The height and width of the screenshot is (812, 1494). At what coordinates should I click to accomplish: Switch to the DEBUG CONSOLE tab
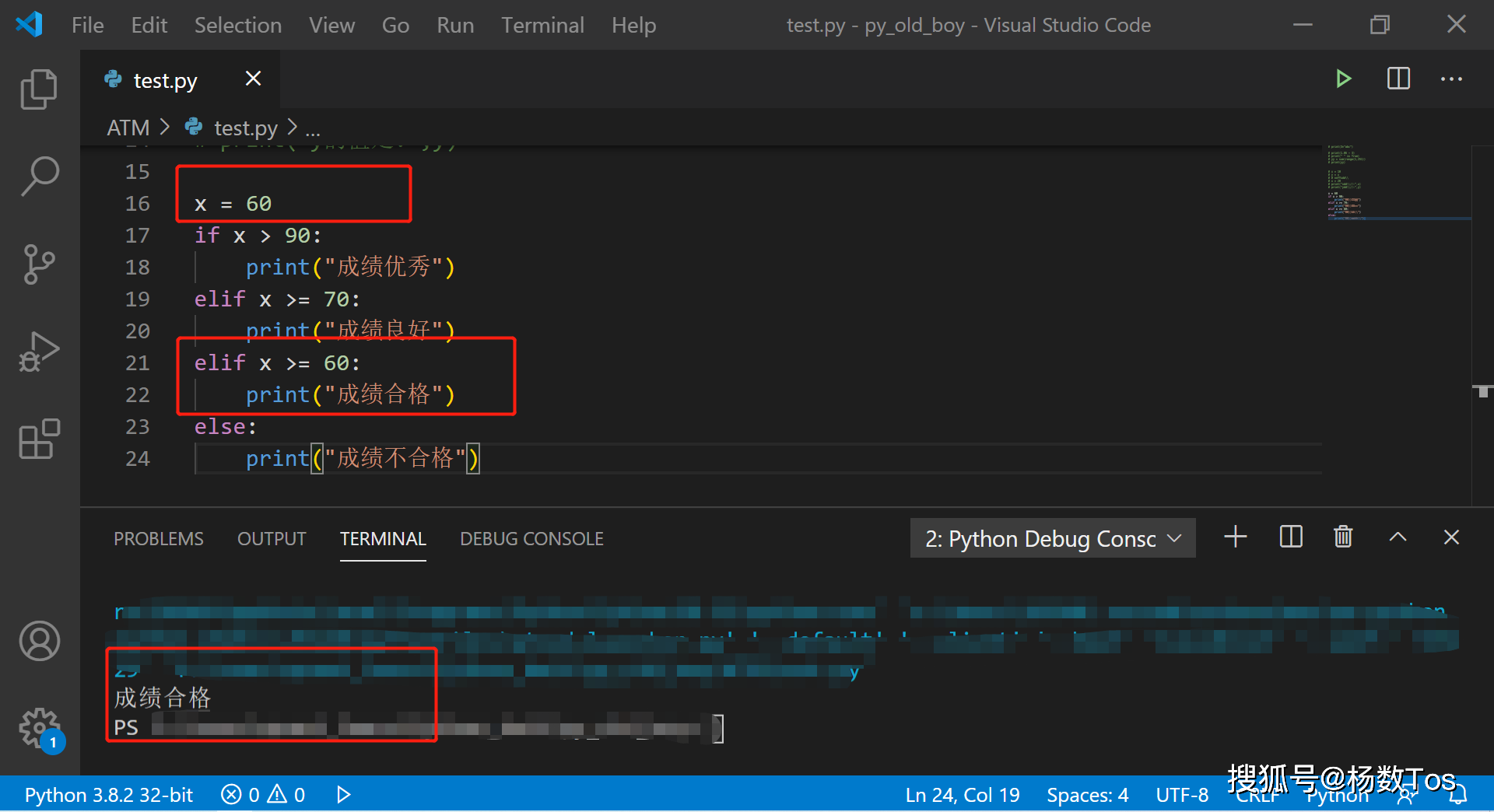coord(531,538)
